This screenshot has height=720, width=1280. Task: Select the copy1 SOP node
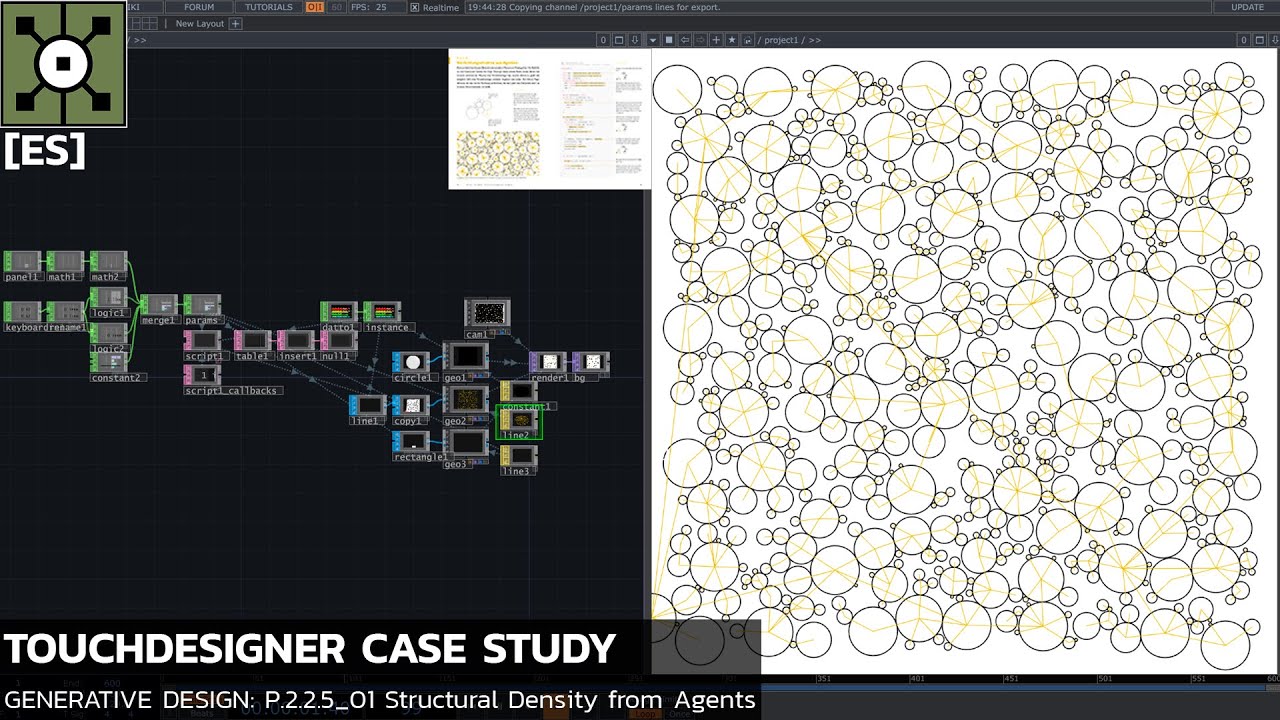click(x=410, y=410)
